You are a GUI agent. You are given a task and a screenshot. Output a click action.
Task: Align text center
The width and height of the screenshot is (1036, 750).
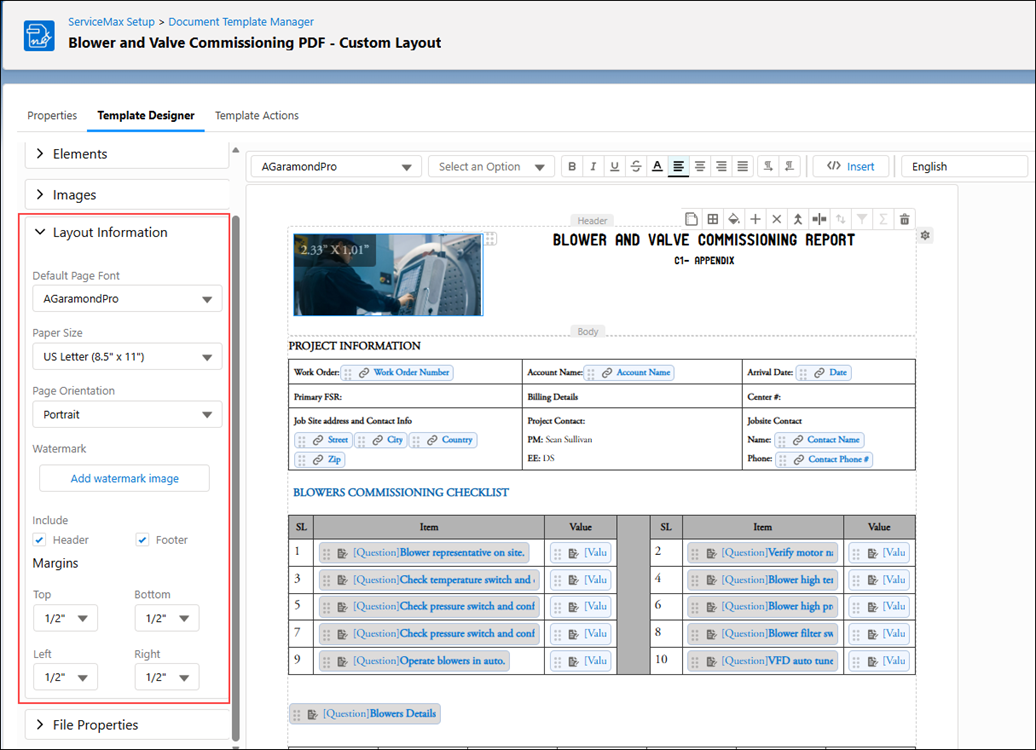point(700,167)
